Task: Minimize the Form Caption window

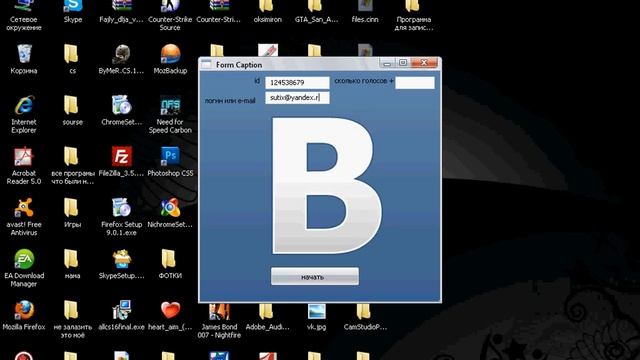Action: click(x=387, y=63)
